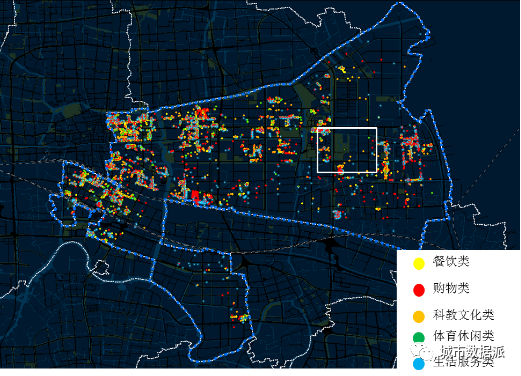521x376 pixels.
Task: Choose the 体育休闲类 legend label
Action: [x=463, y=336]
